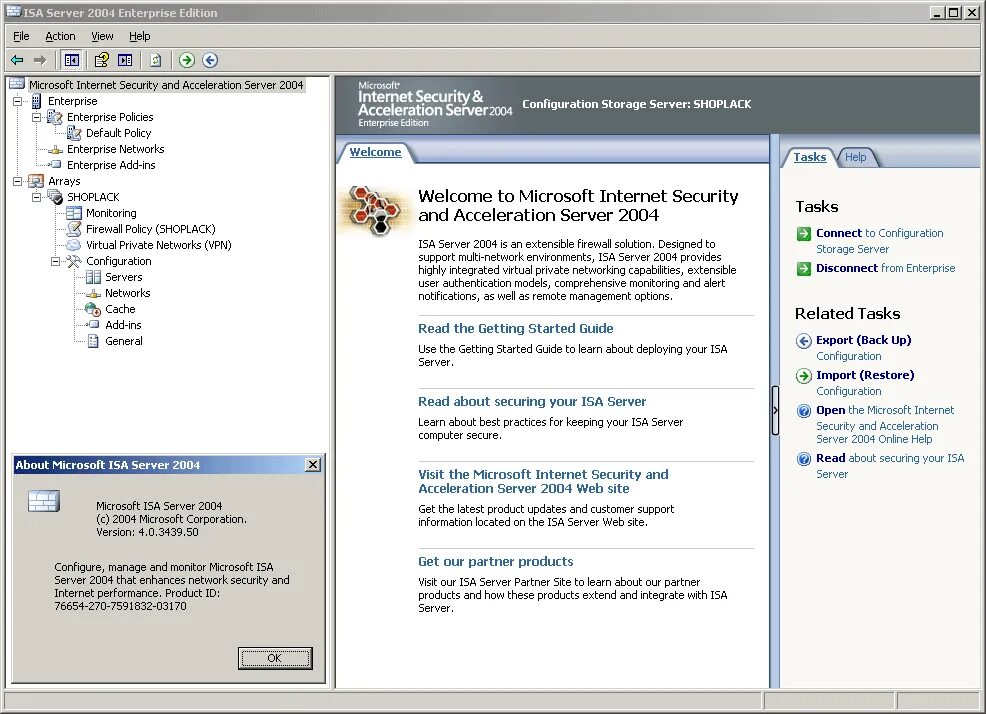Close the About Microsoft ISA Server dialog
Viewport: 986px width, 714px height.
pos(313,465)
